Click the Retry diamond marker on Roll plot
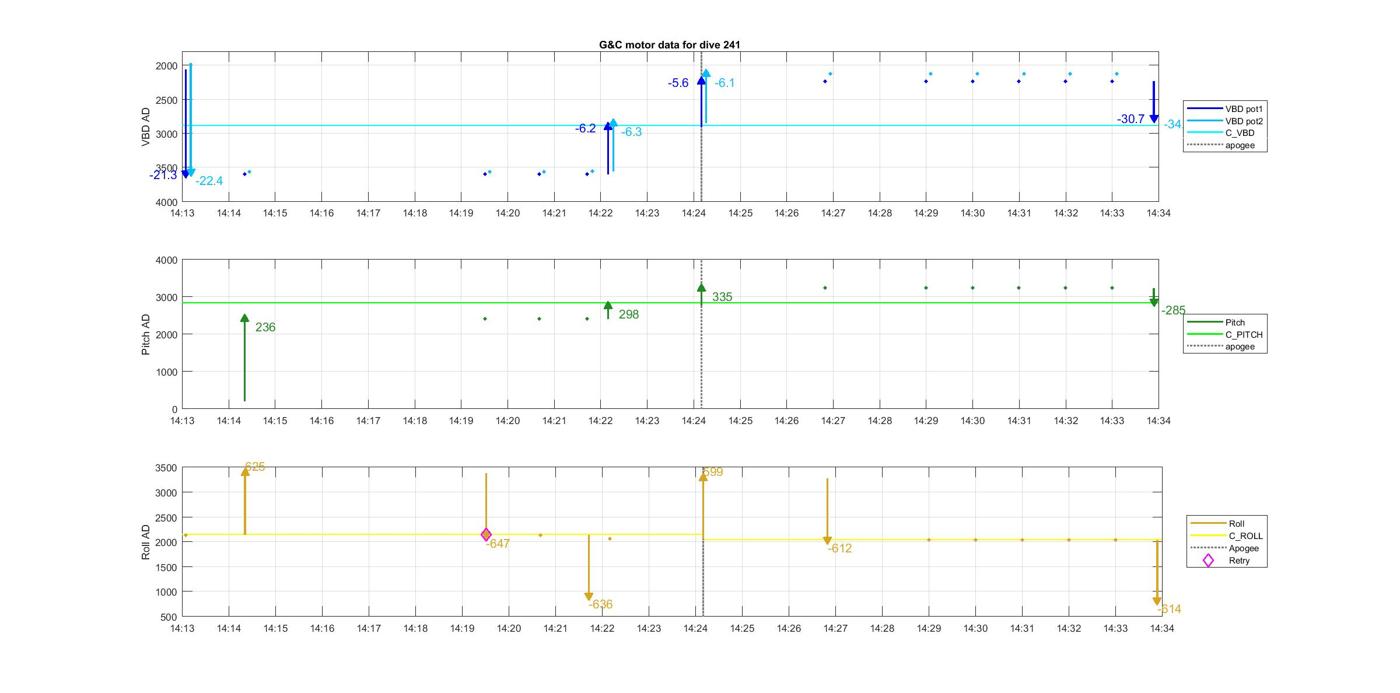This screenshot has height=693, width=1400. click(x=486, y=535)
